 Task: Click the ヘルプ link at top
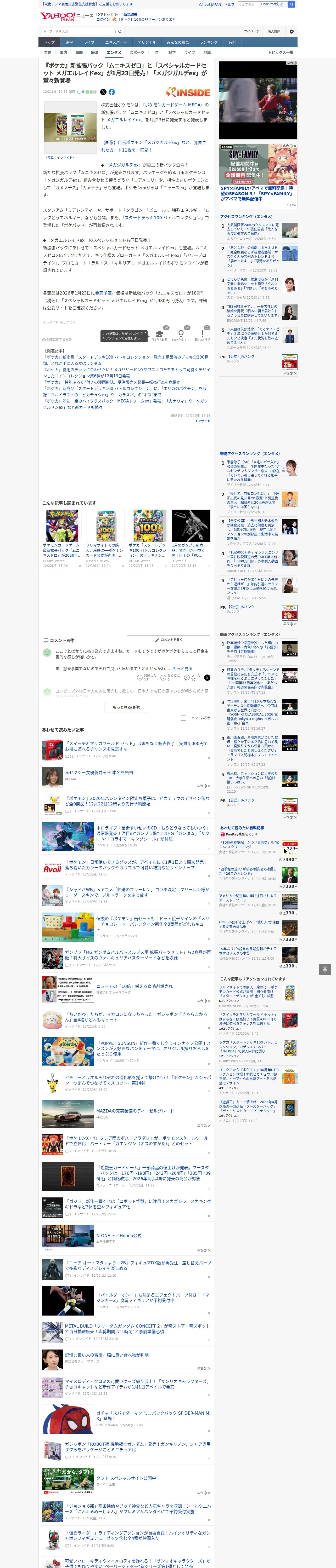point(229,4)
